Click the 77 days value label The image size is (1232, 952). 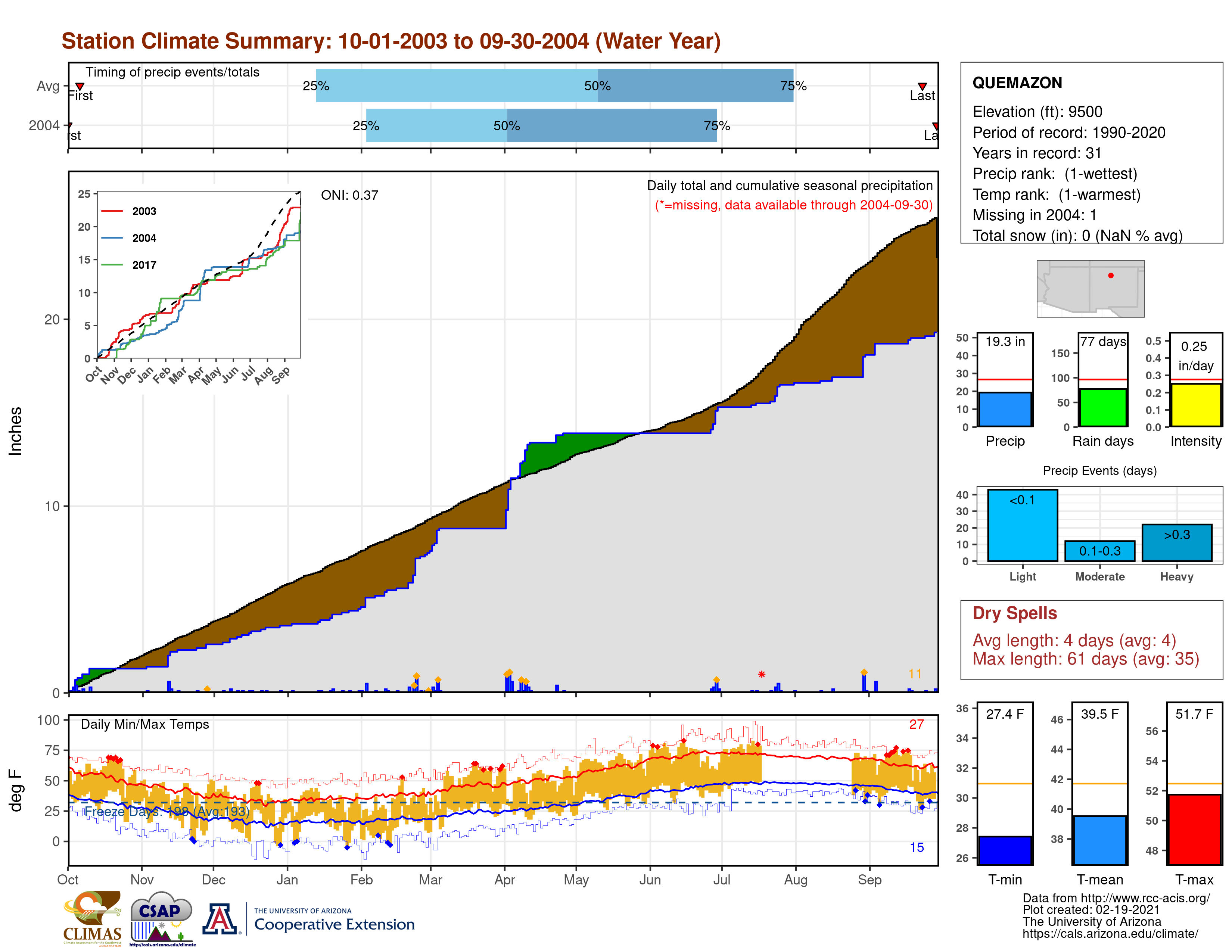1103,341
